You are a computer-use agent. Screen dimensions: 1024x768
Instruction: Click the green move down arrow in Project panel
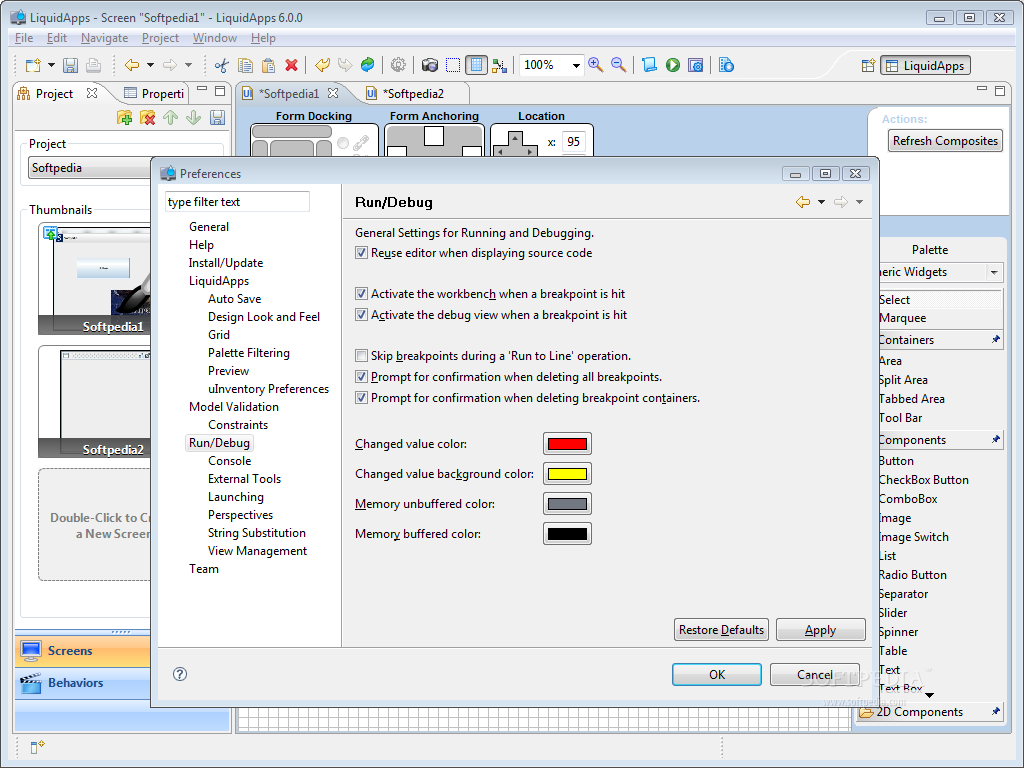coord(193,118)
